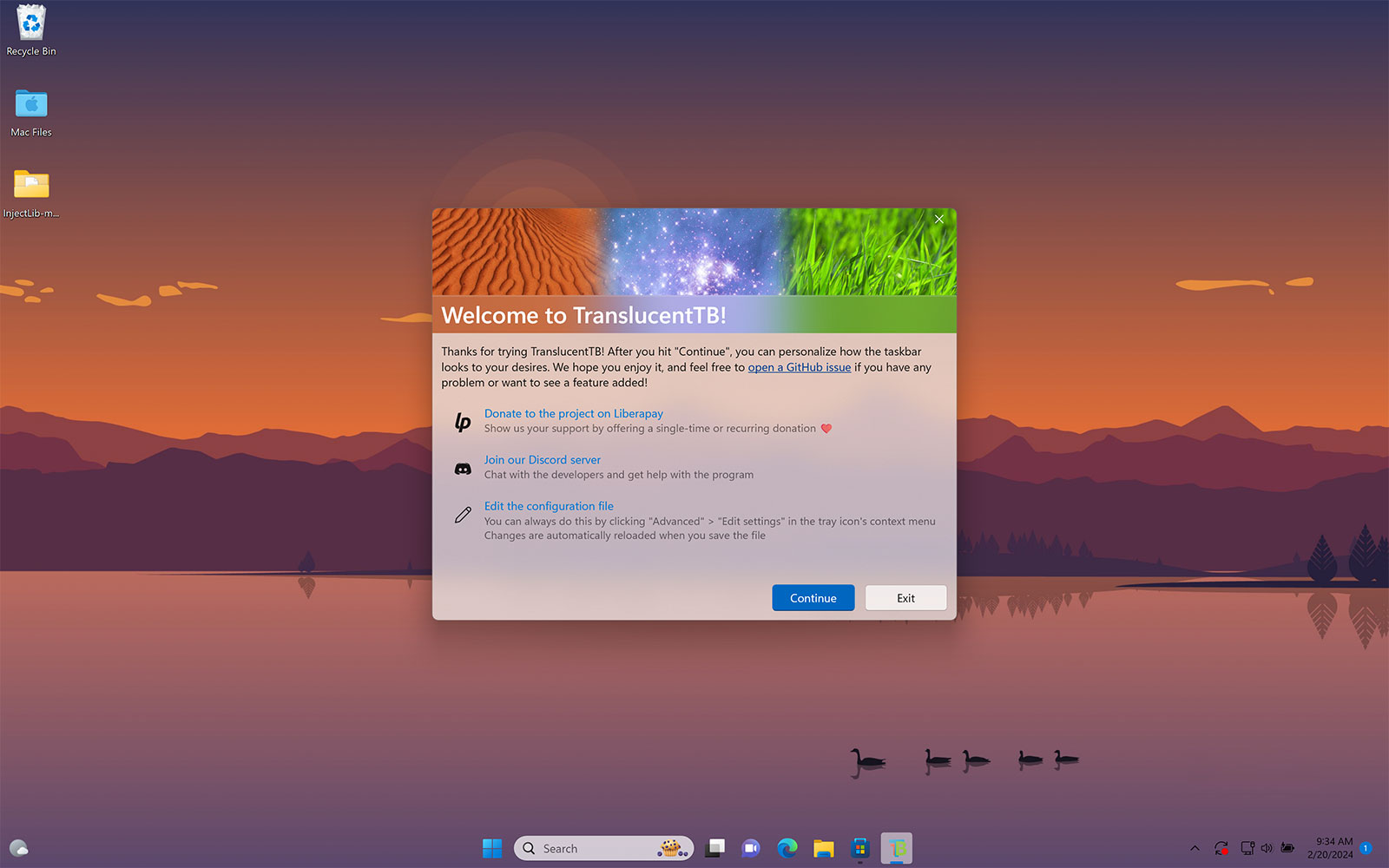1389x868 pixels.
Task: Select the TranslucentTB taskbar icon
Action: click(x=897, y=848)
